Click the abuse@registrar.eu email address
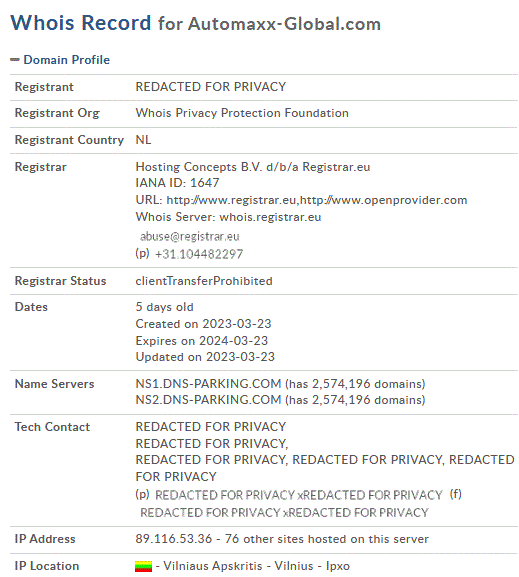Screen dimensions: 519x577 (x=190, y=236)
